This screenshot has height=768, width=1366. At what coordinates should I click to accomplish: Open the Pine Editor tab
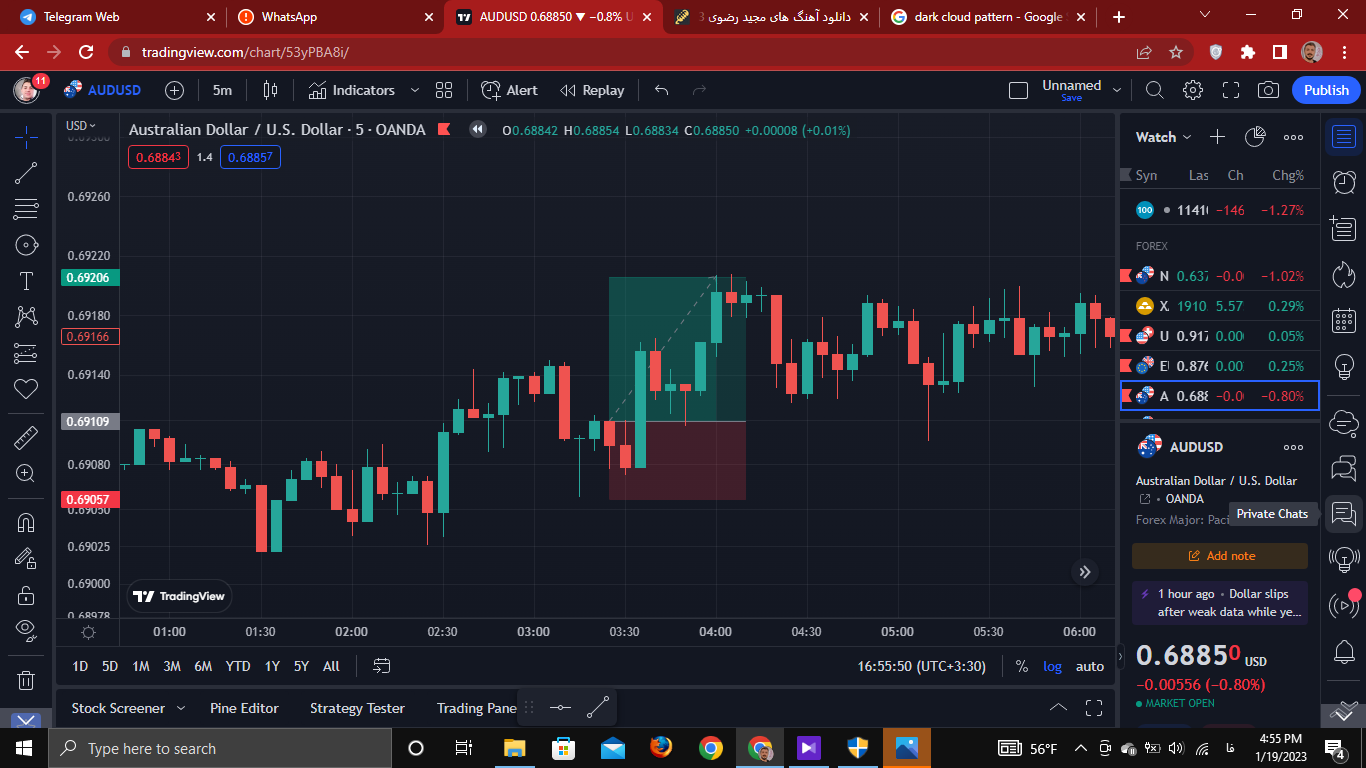point(244,708)
